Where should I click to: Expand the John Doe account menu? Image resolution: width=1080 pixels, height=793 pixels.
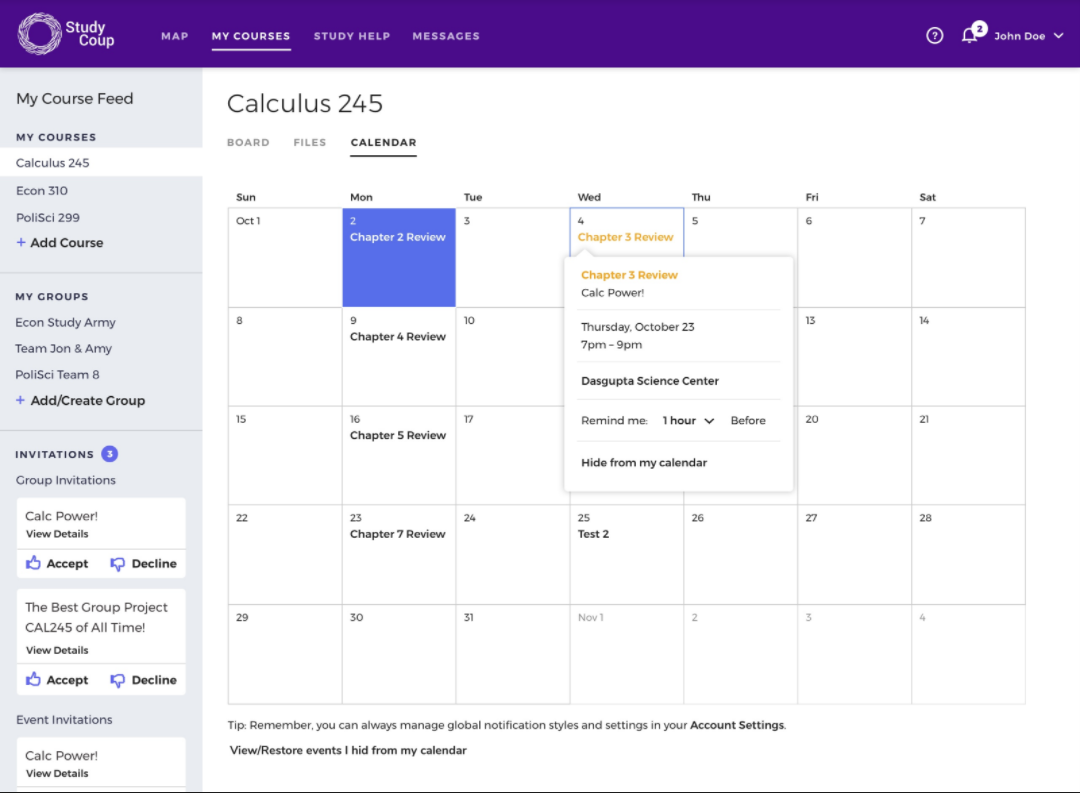point(1028,36)
